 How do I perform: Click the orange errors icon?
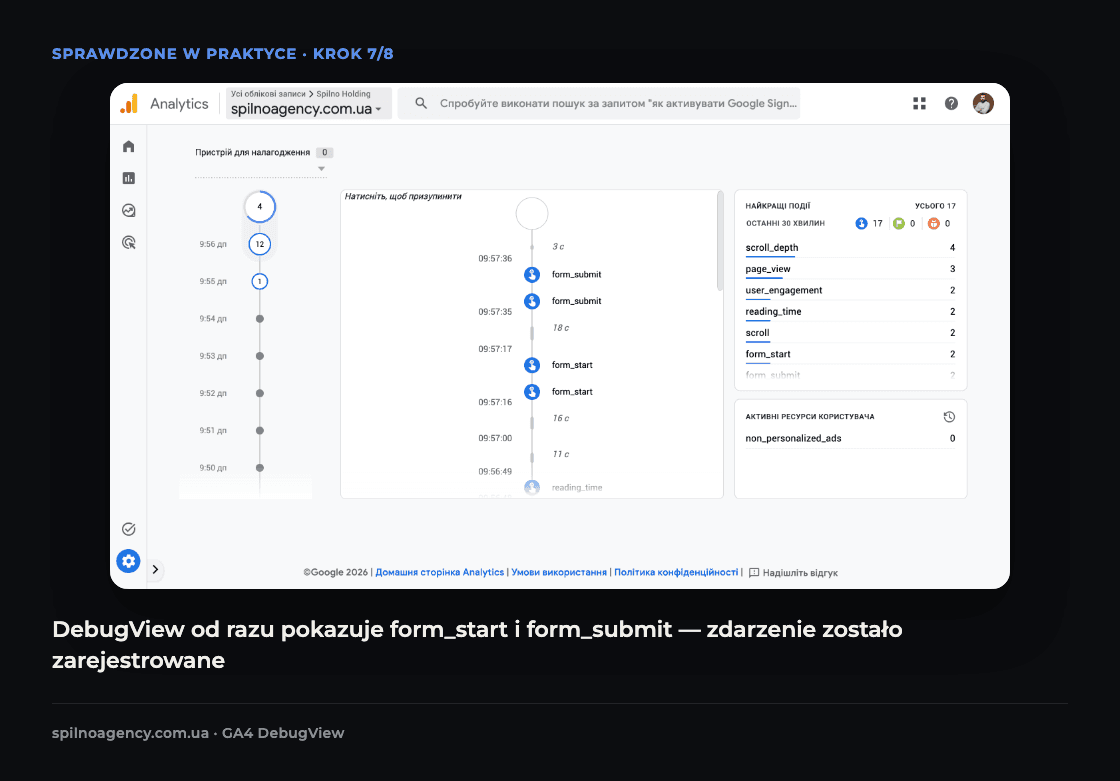(x=934, y=224)
